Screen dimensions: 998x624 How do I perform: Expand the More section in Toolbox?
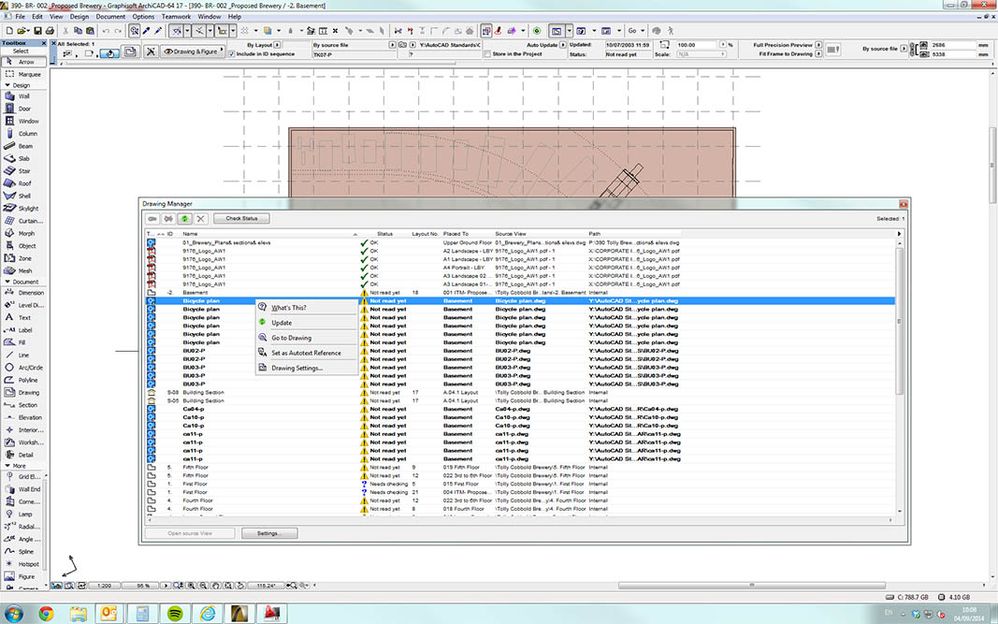point(18,466)
